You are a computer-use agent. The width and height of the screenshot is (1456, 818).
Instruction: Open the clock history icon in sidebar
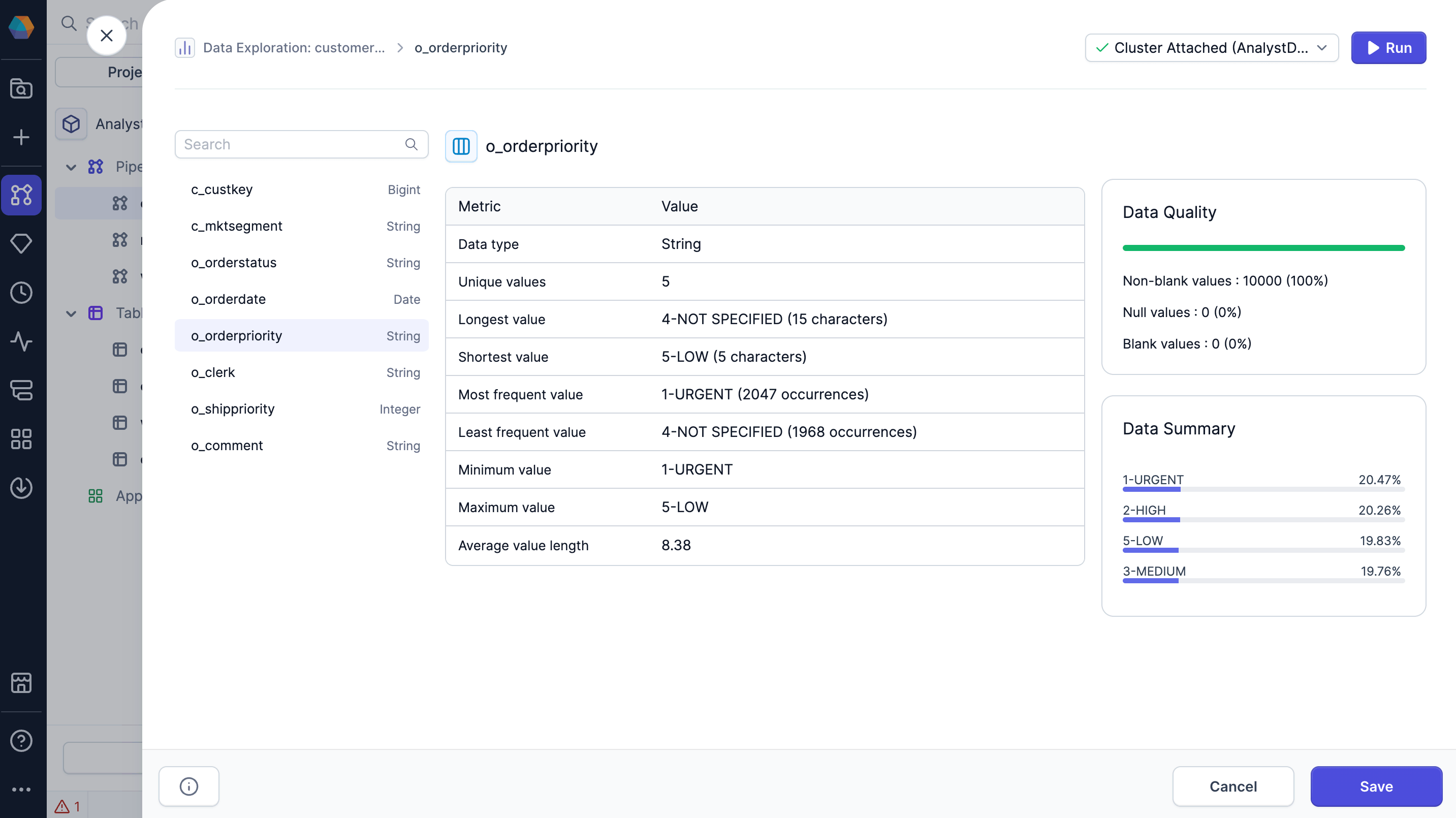(x=21, y=292)
